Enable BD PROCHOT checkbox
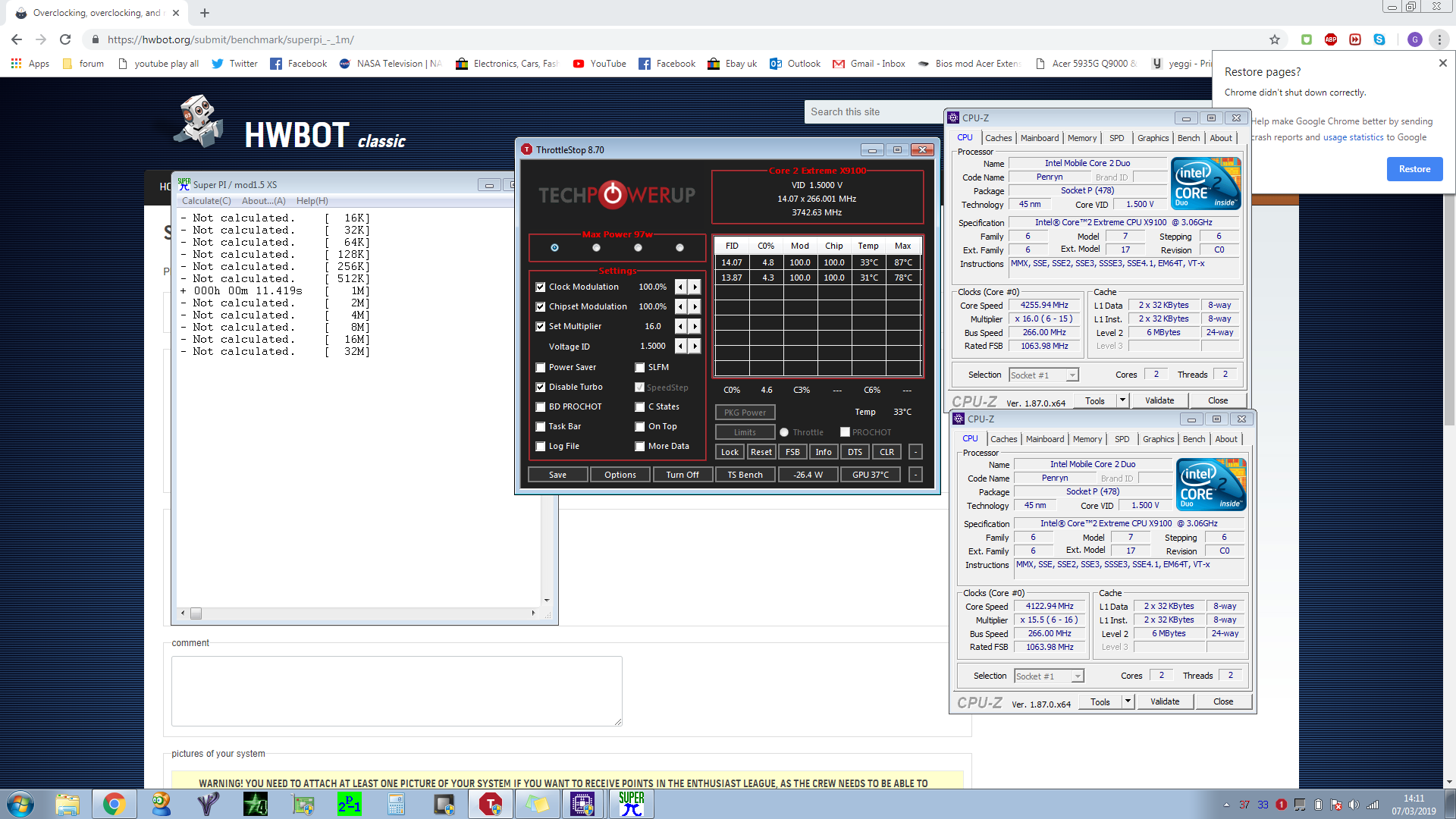The width and height of the screenshot is (1456, 819). click(x=541, y=406)
